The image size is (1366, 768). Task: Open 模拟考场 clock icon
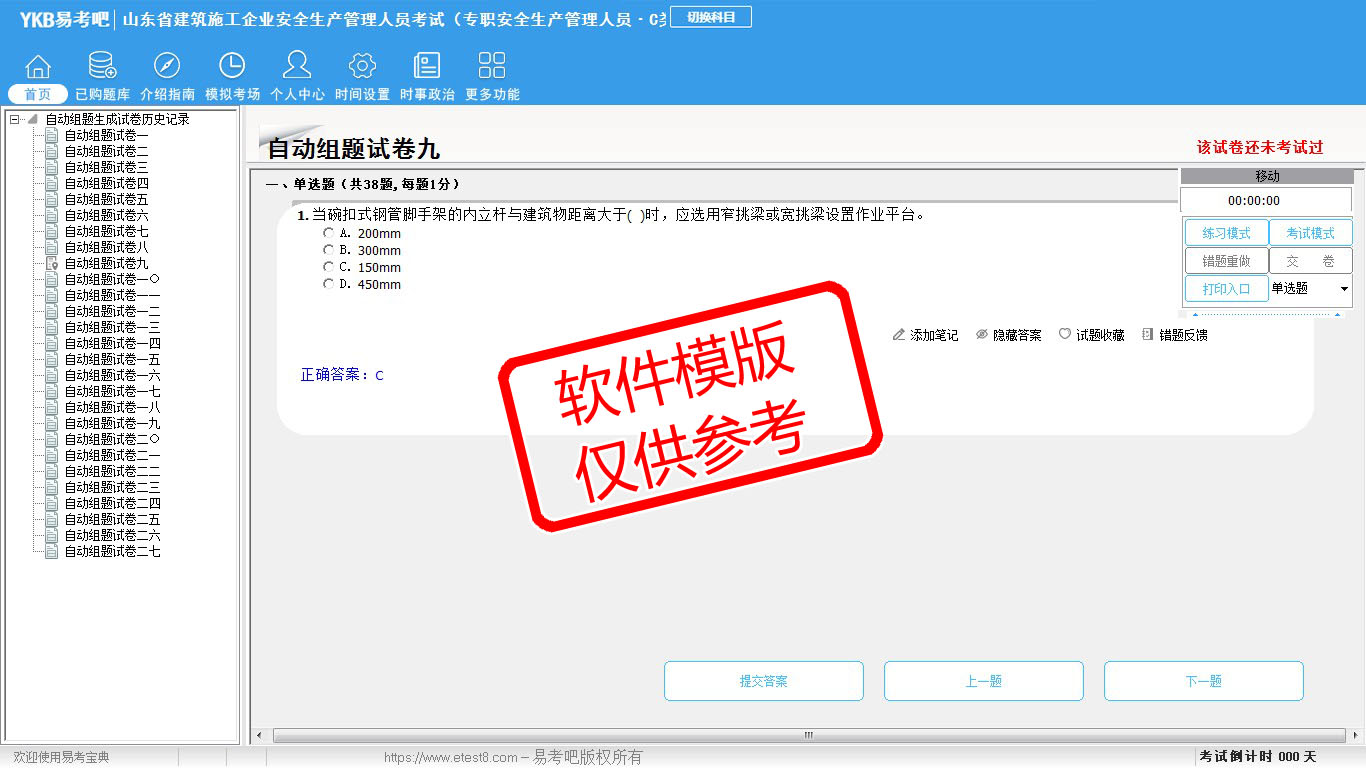tap(232, 67)
